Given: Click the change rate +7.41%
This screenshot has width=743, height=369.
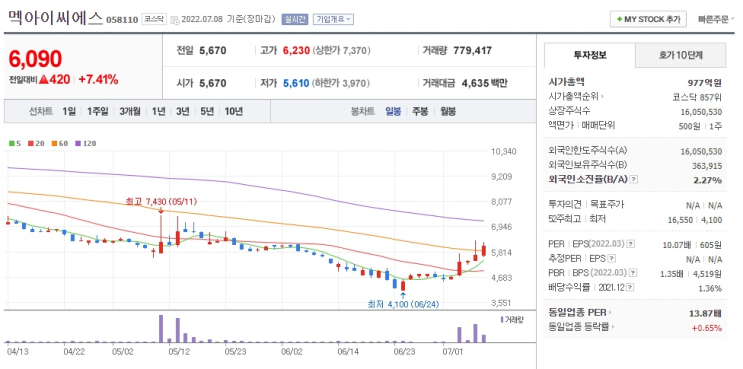Looking at the screenshot, I should (98, 80).
